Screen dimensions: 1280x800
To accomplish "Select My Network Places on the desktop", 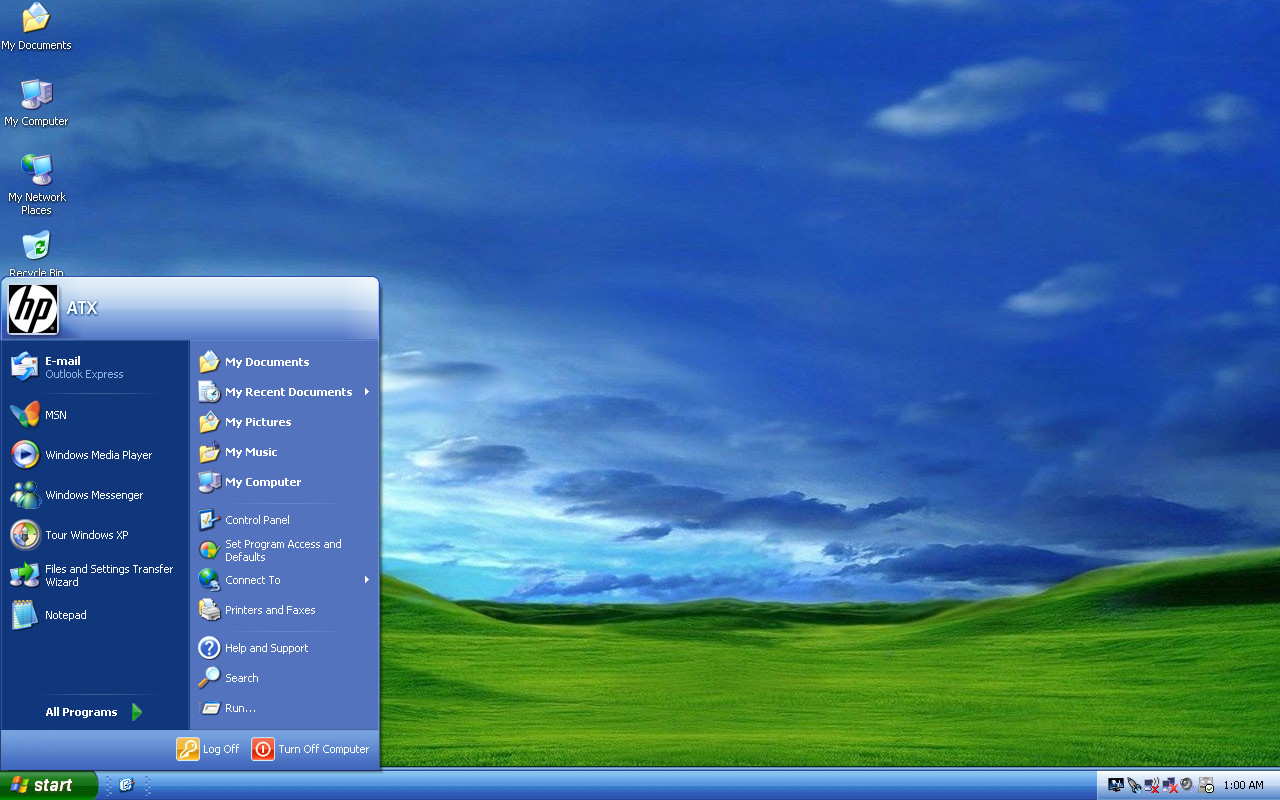I will tap(36, 185).
